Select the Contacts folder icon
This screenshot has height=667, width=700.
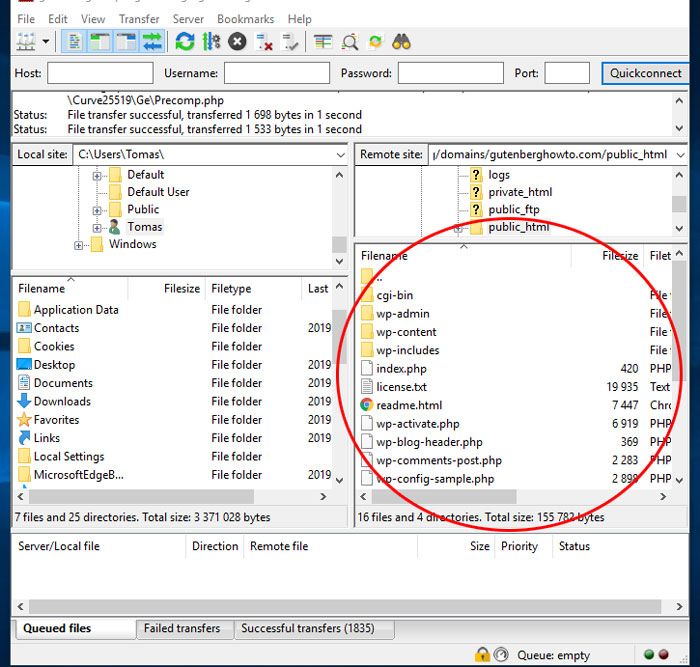point(24,328)
